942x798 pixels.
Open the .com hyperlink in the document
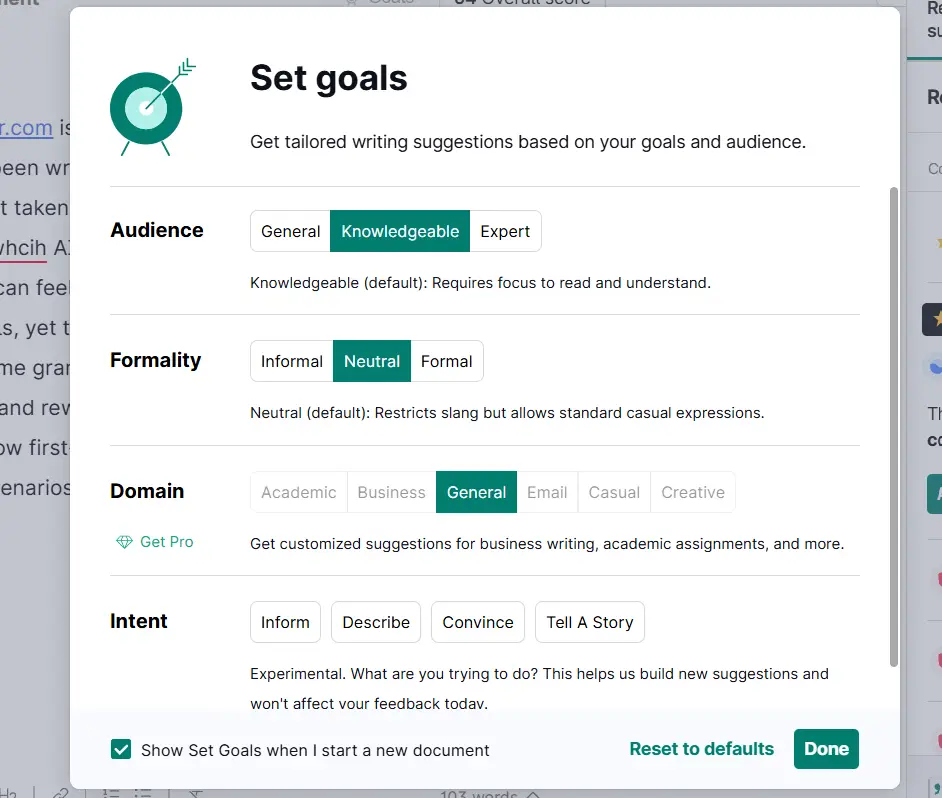pos(27,128)
